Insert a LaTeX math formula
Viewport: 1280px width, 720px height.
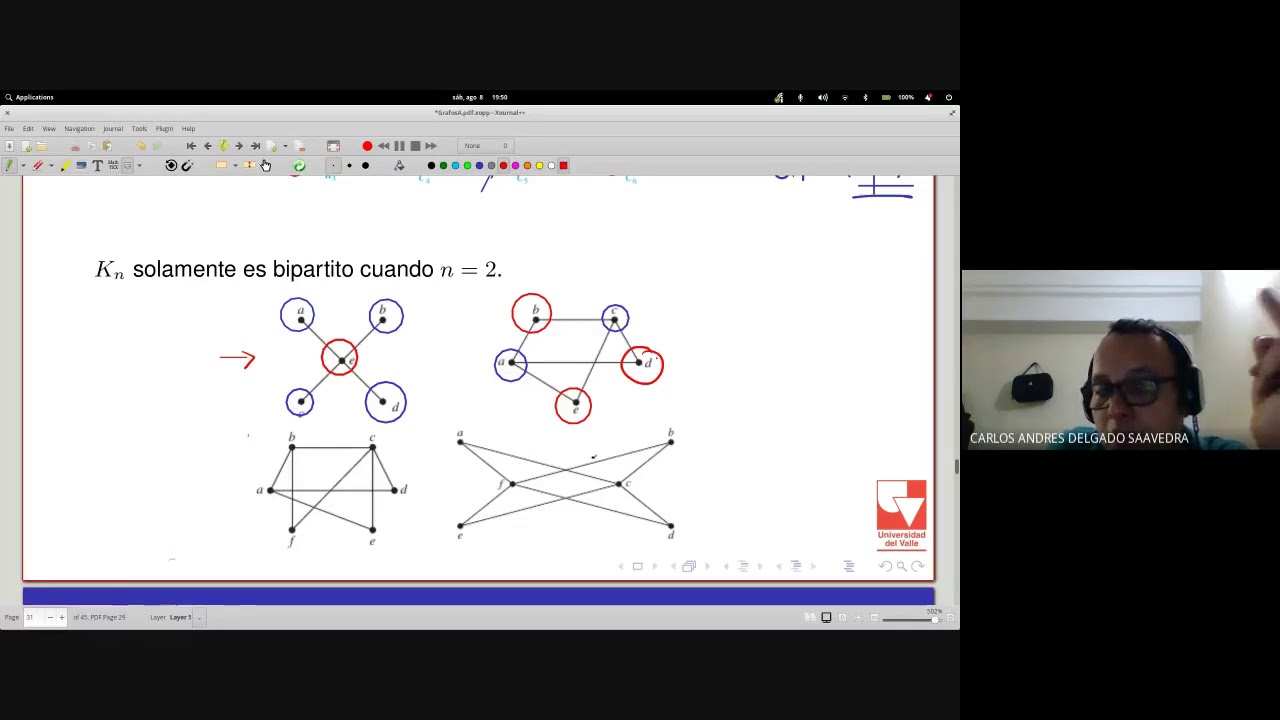113,165
